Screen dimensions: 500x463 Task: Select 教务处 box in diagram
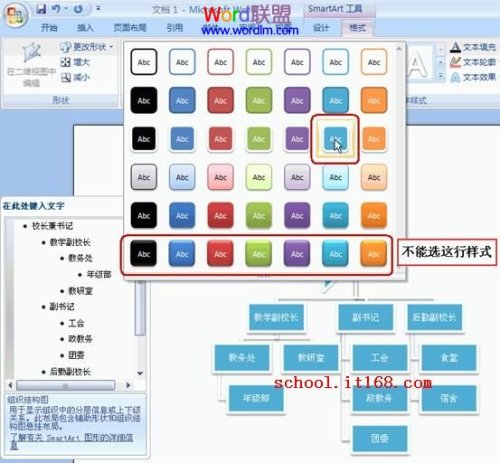[x=242, y=358]
